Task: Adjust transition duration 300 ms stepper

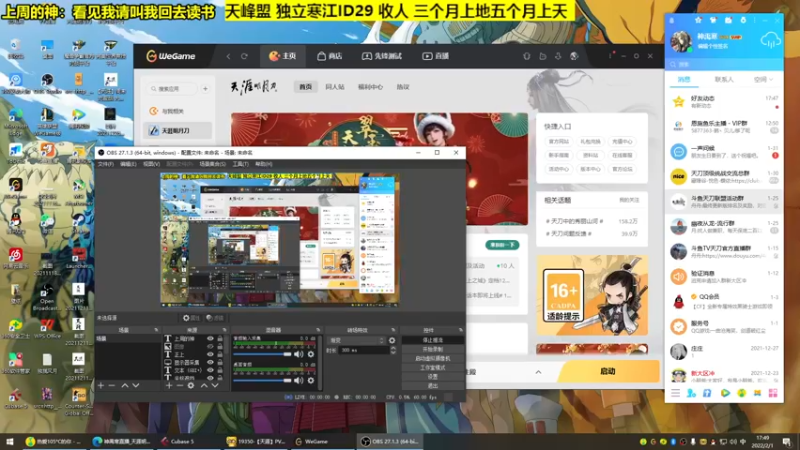Action: point(393,350)
